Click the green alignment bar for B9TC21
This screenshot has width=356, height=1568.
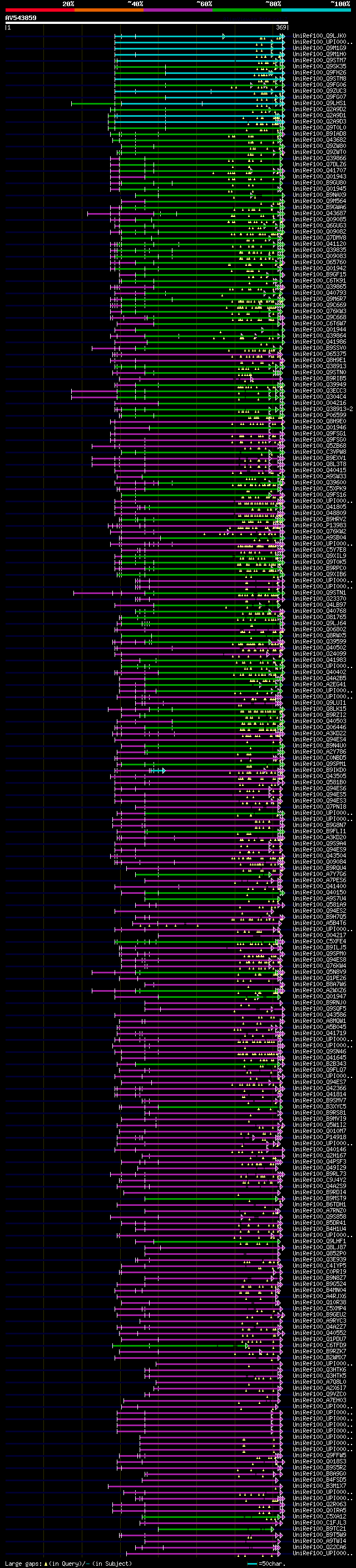216,1529
